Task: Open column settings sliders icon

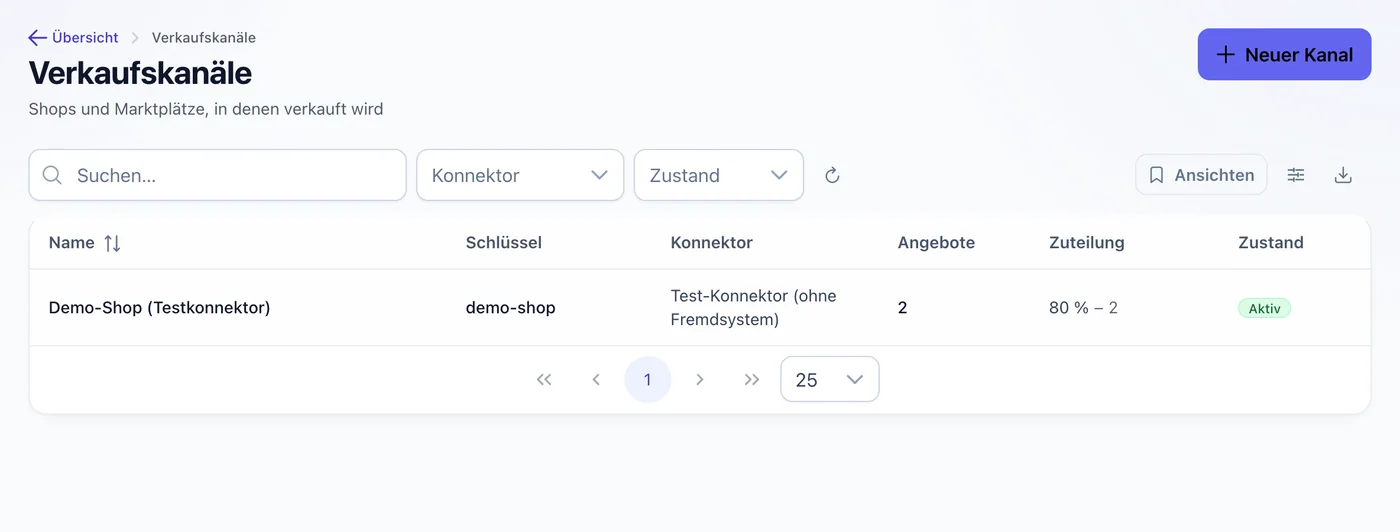Action: 1296,175
